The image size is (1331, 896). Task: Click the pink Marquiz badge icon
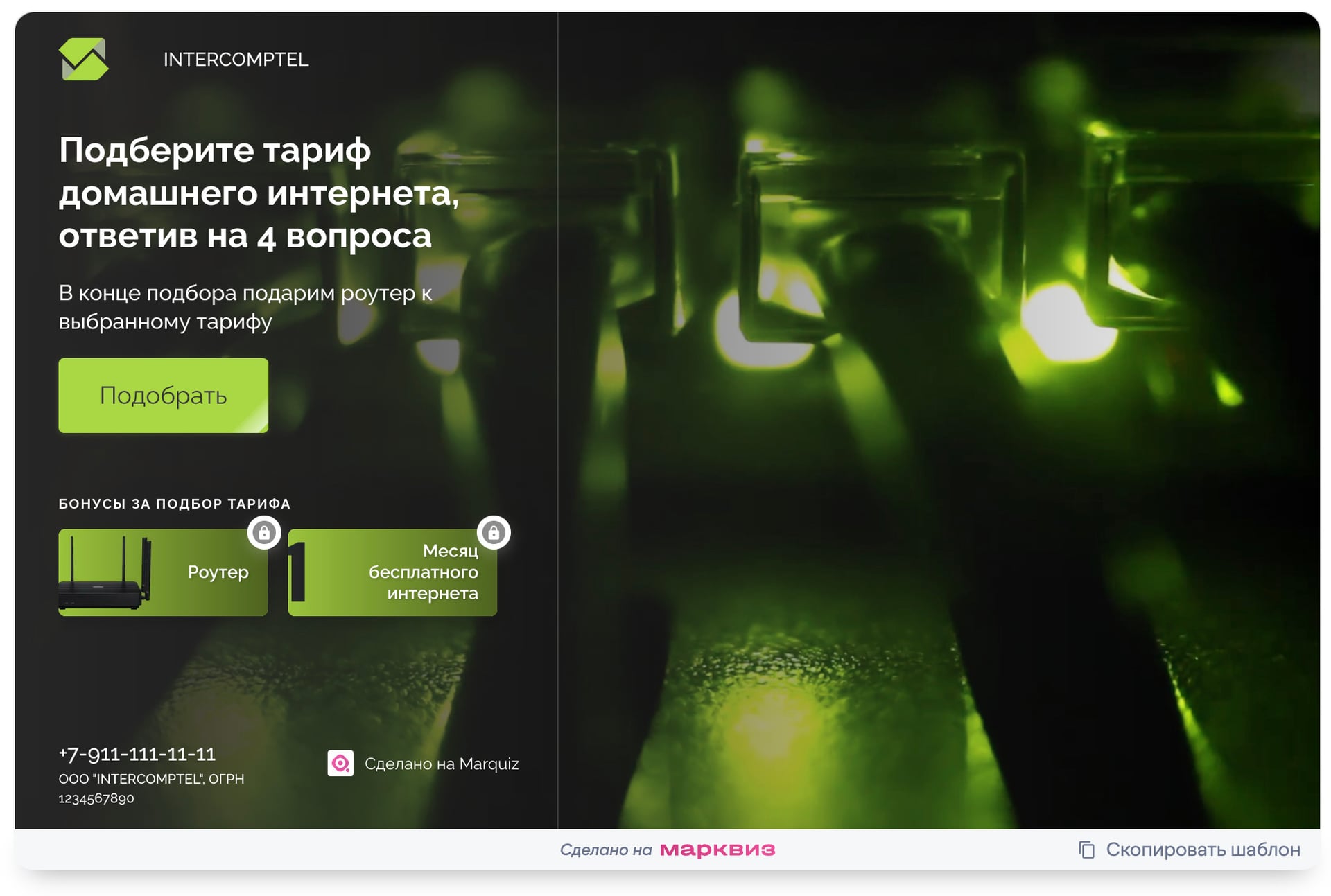(x=340, y=763)
